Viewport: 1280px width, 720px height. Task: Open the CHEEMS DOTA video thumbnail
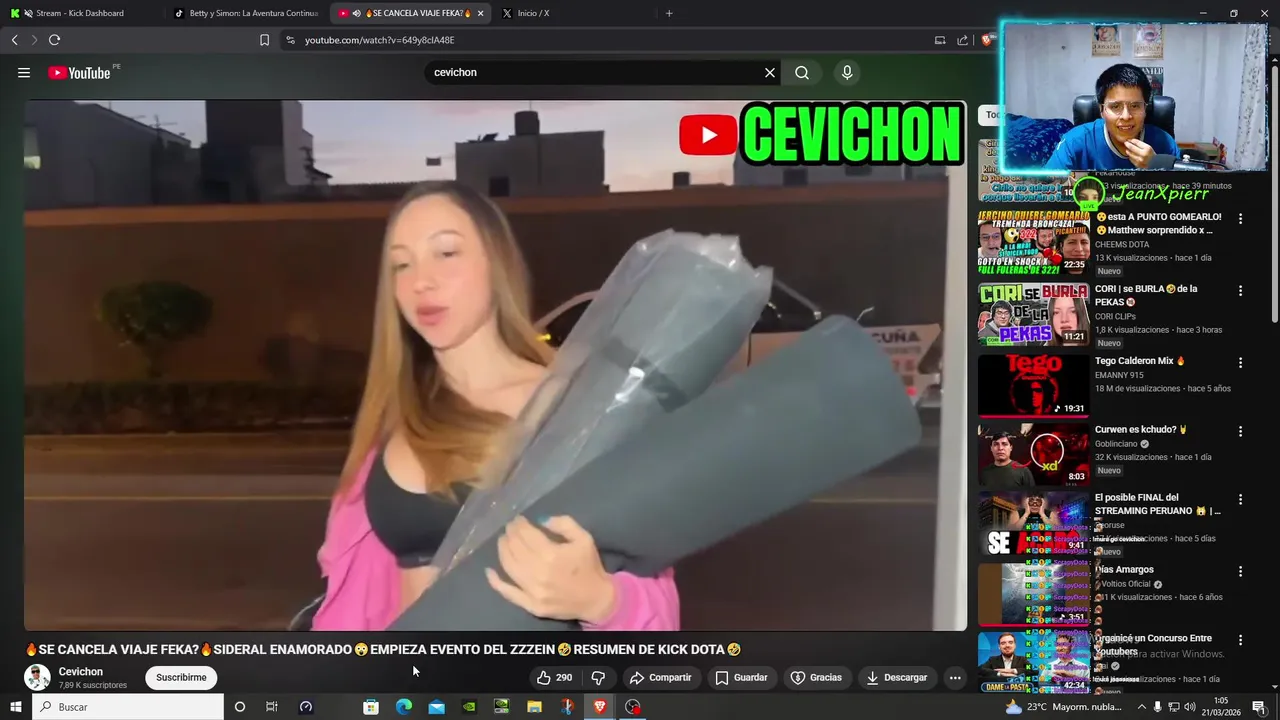(x=1034, y=242)
